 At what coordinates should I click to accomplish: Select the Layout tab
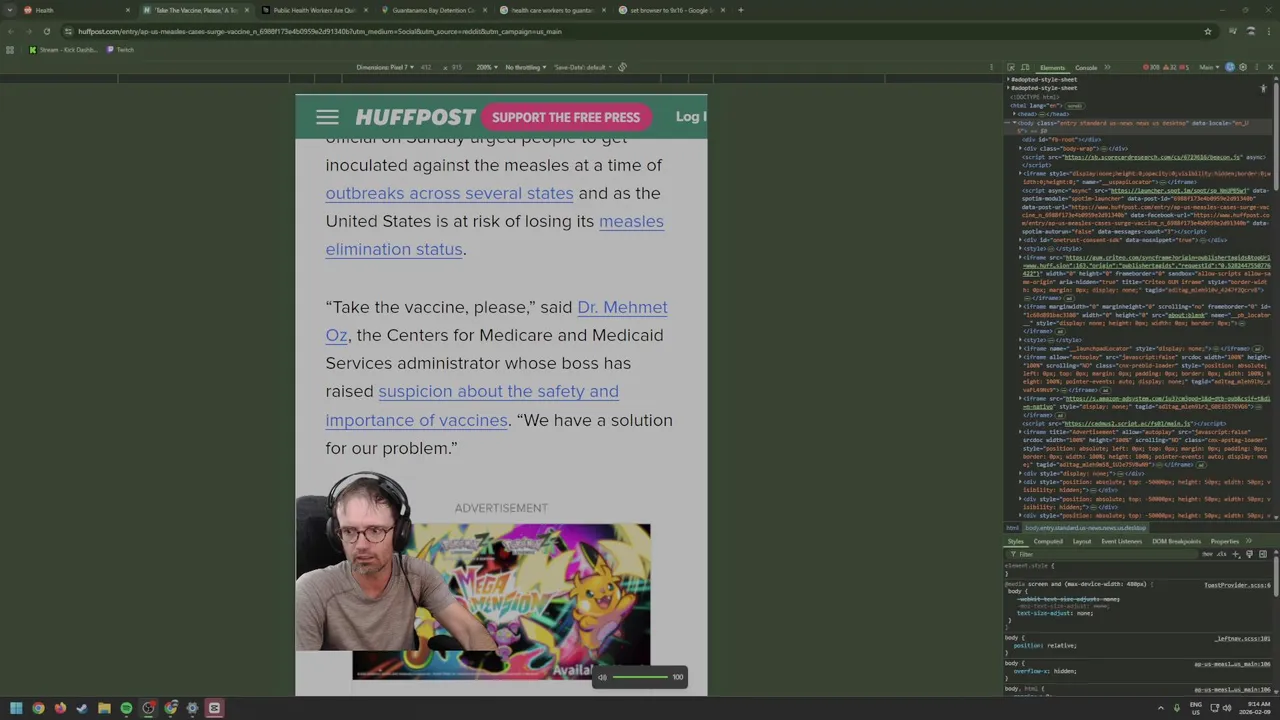point(1082,541)
